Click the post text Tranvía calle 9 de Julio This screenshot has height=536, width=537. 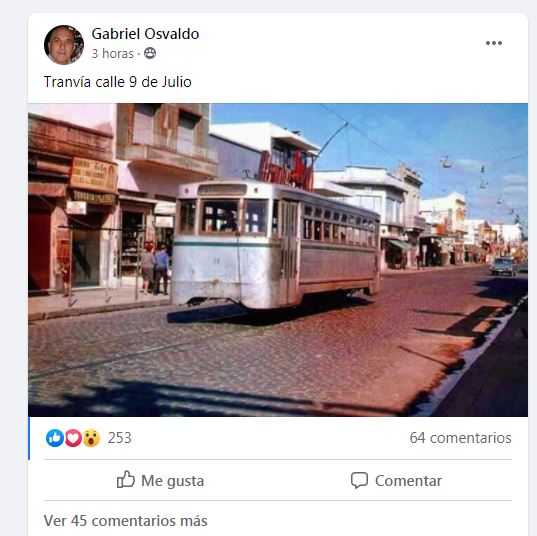[117, 82]
